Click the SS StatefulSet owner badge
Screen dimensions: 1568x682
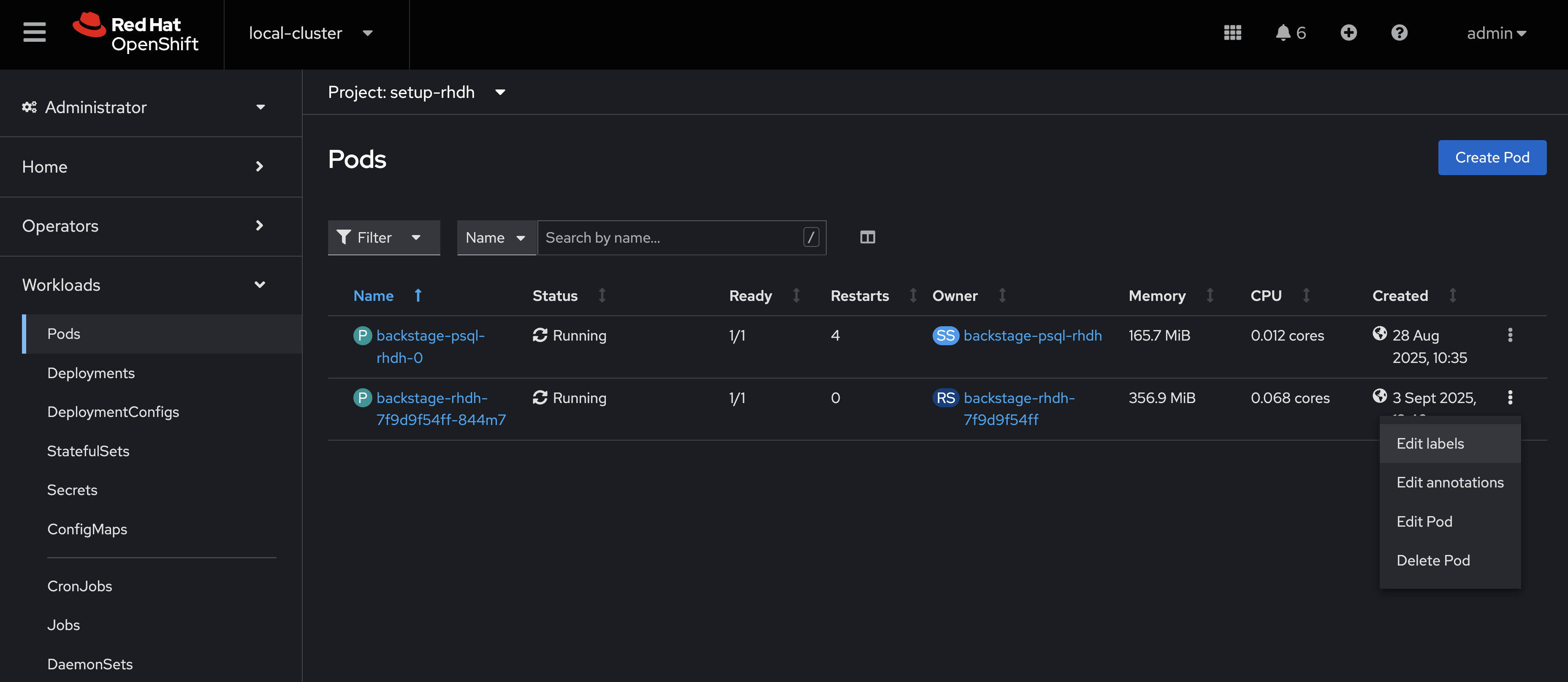click(945, 335)
